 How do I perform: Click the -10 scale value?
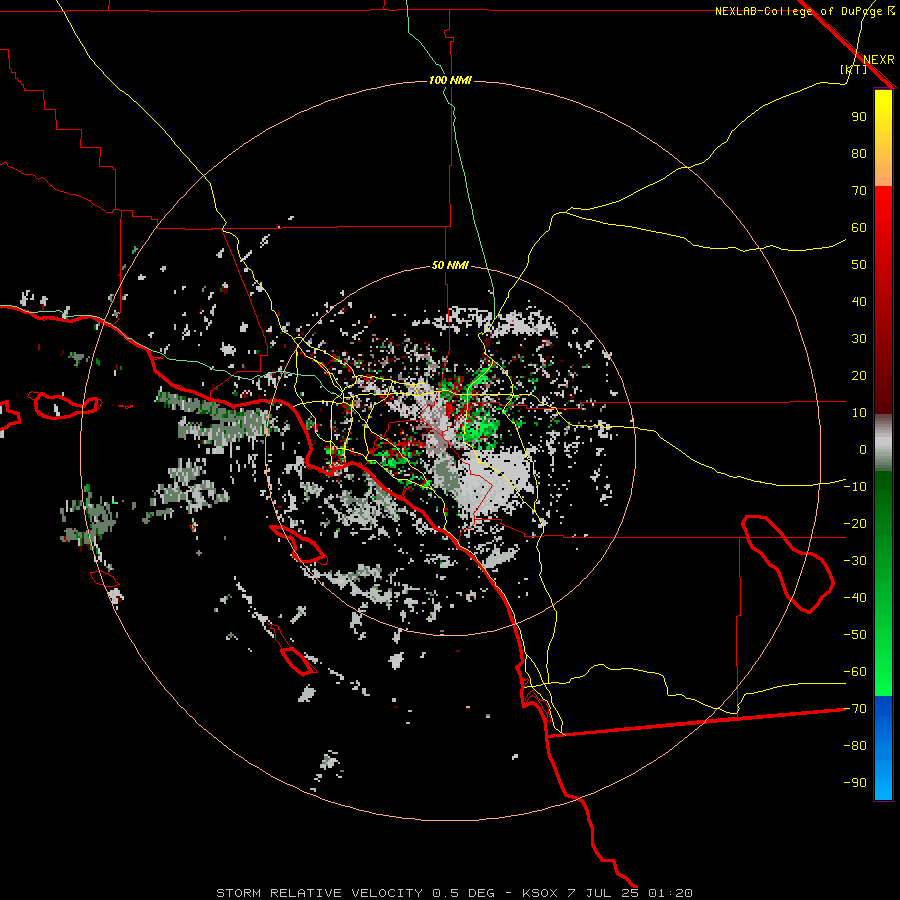coord(855,487)
